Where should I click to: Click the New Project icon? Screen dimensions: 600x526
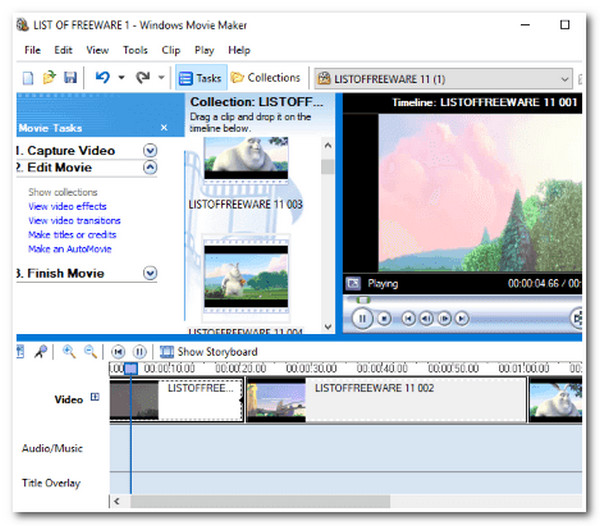tap(28, 78)
